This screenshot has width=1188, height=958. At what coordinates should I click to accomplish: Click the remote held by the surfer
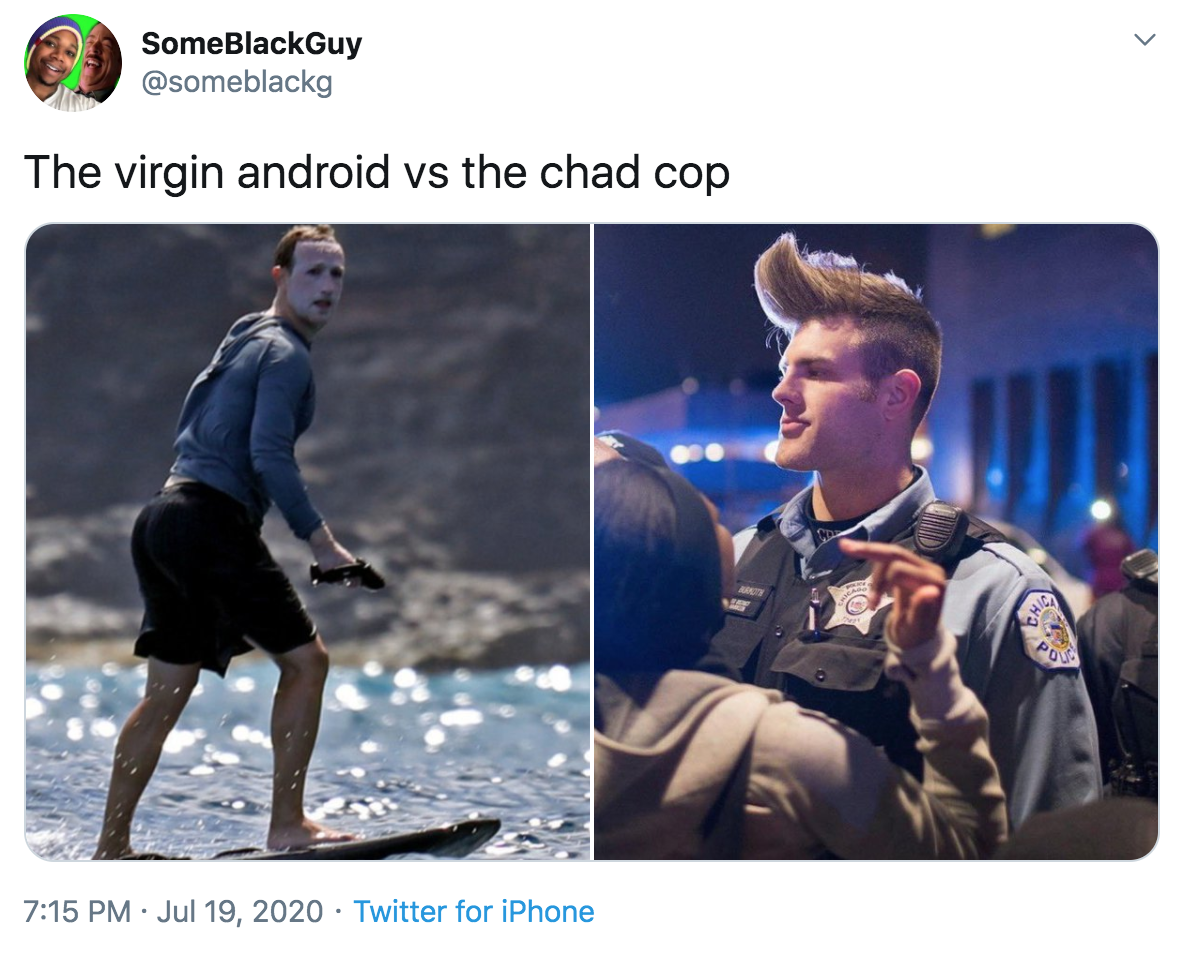(347, 574)
